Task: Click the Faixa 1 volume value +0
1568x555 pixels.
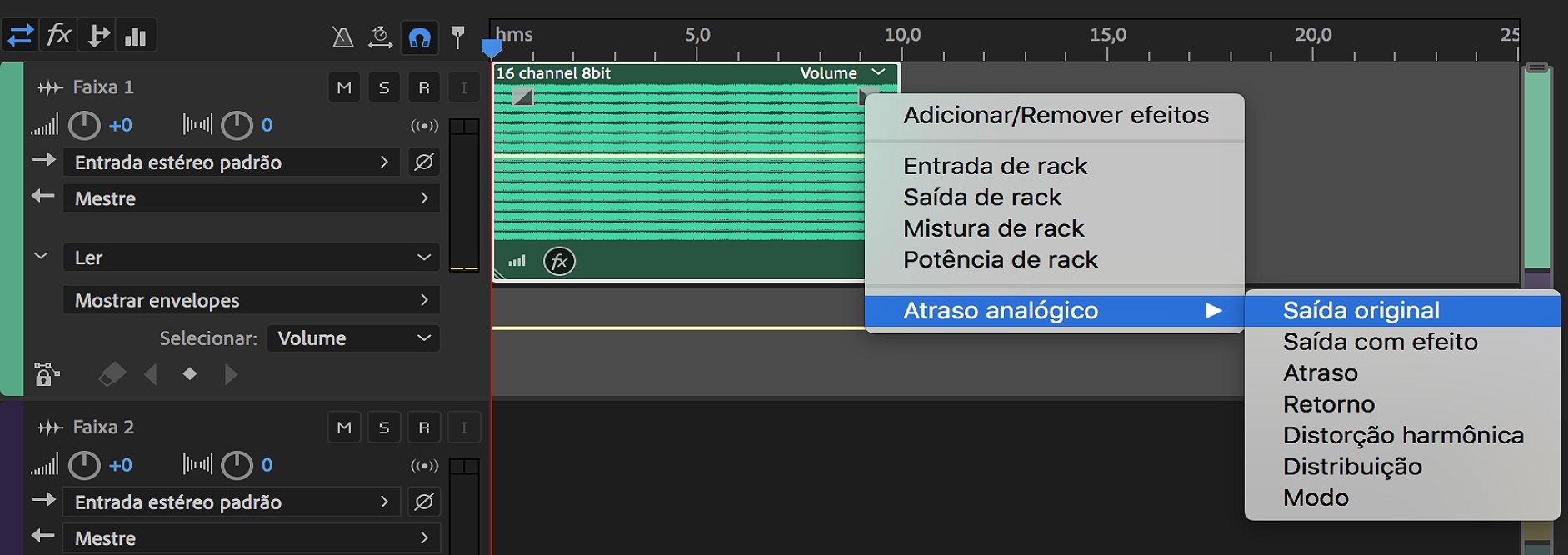Action: tap(120, 126)
